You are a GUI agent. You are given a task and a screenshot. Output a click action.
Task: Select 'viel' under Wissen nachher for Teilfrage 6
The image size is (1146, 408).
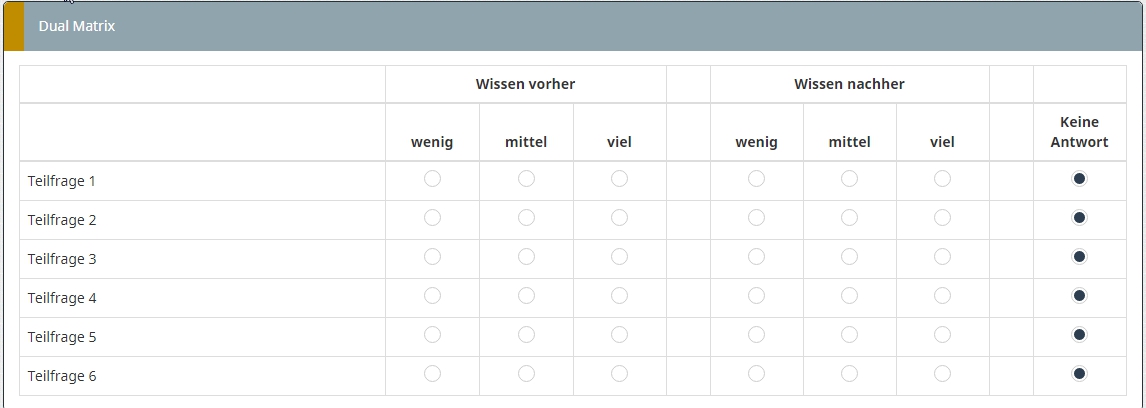coord(942,374)
